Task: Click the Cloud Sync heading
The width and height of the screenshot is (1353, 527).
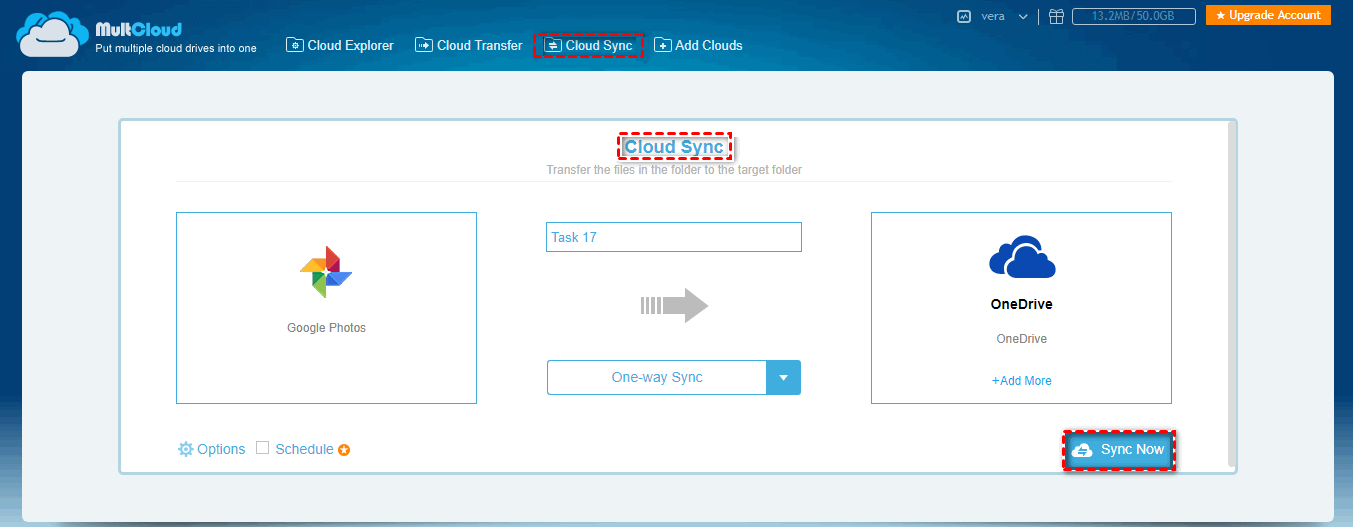Action: (674, 147)
